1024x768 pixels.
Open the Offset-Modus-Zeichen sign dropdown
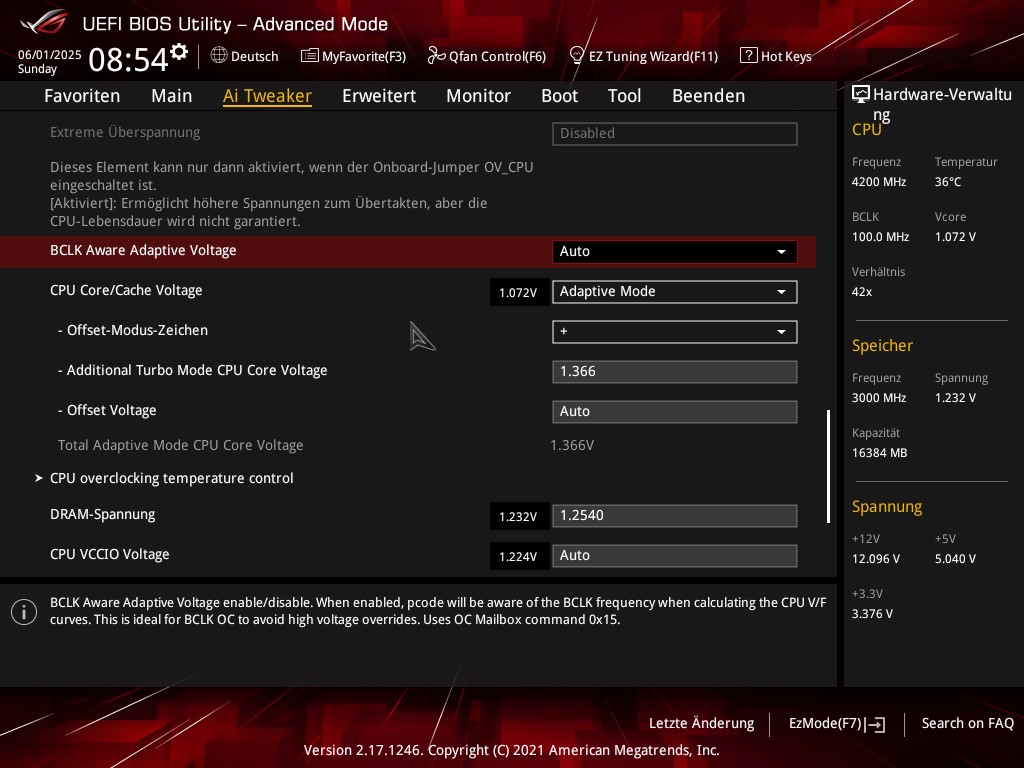click(674, 332)
